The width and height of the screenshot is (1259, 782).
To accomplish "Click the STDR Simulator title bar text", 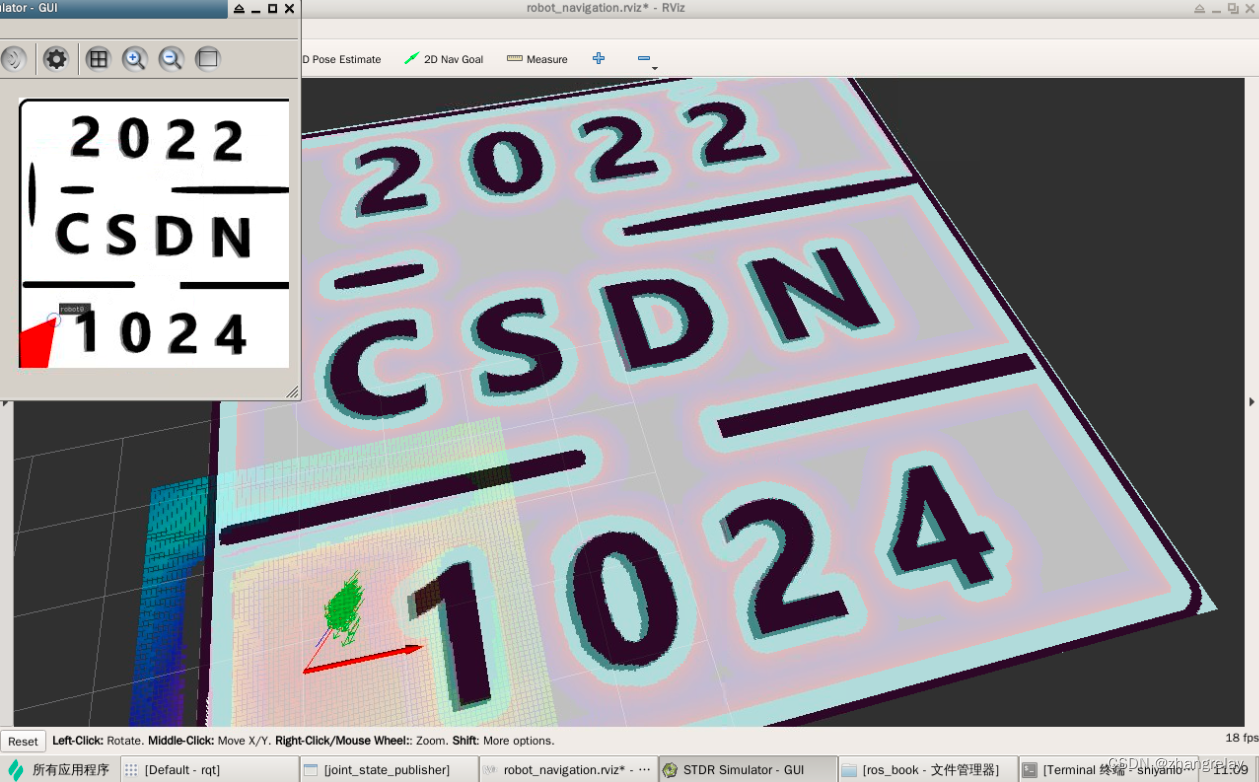I will pos(29,8).
